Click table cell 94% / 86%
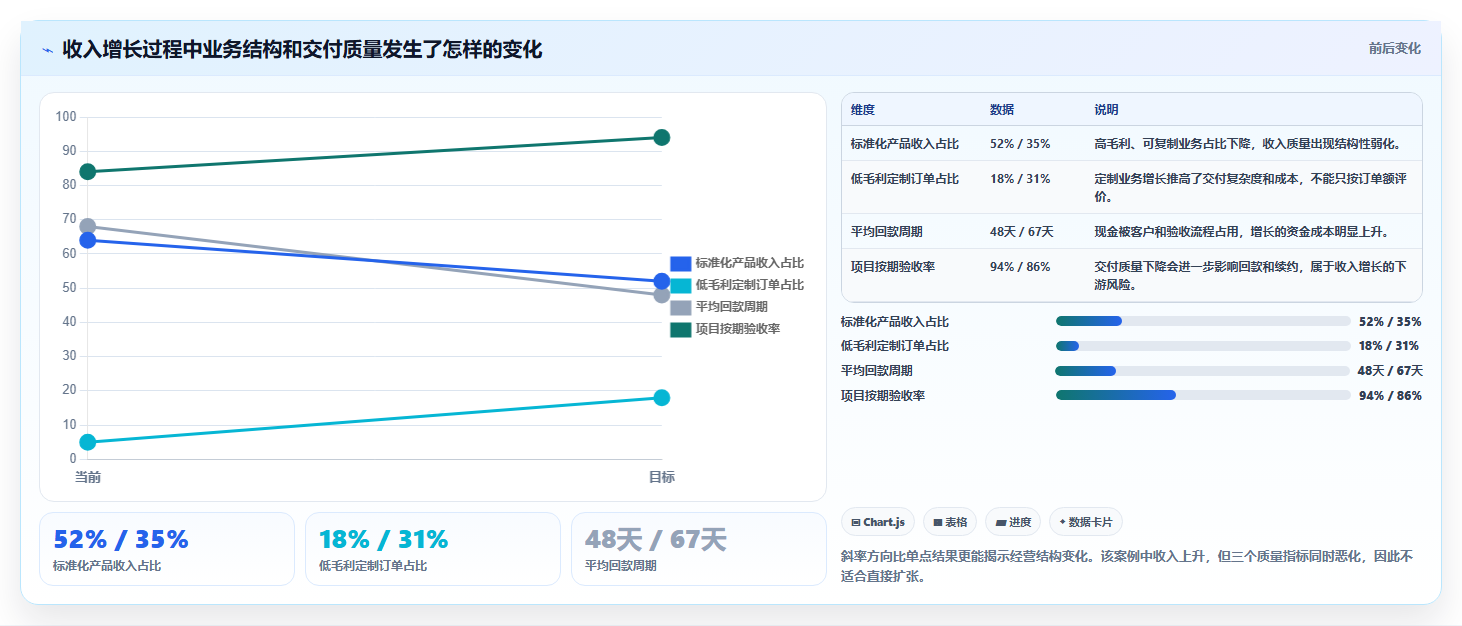The image size is (1462, 626). click(1020, 266)
